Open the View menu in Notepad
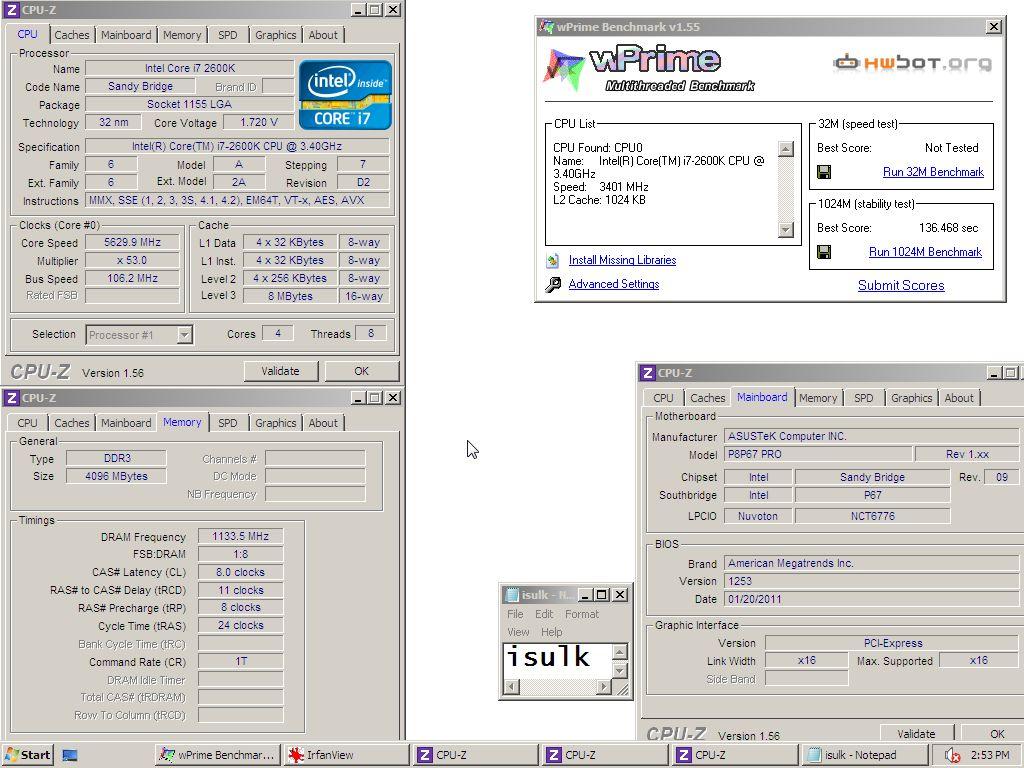1024x768 pixels. tap(518, 632)
